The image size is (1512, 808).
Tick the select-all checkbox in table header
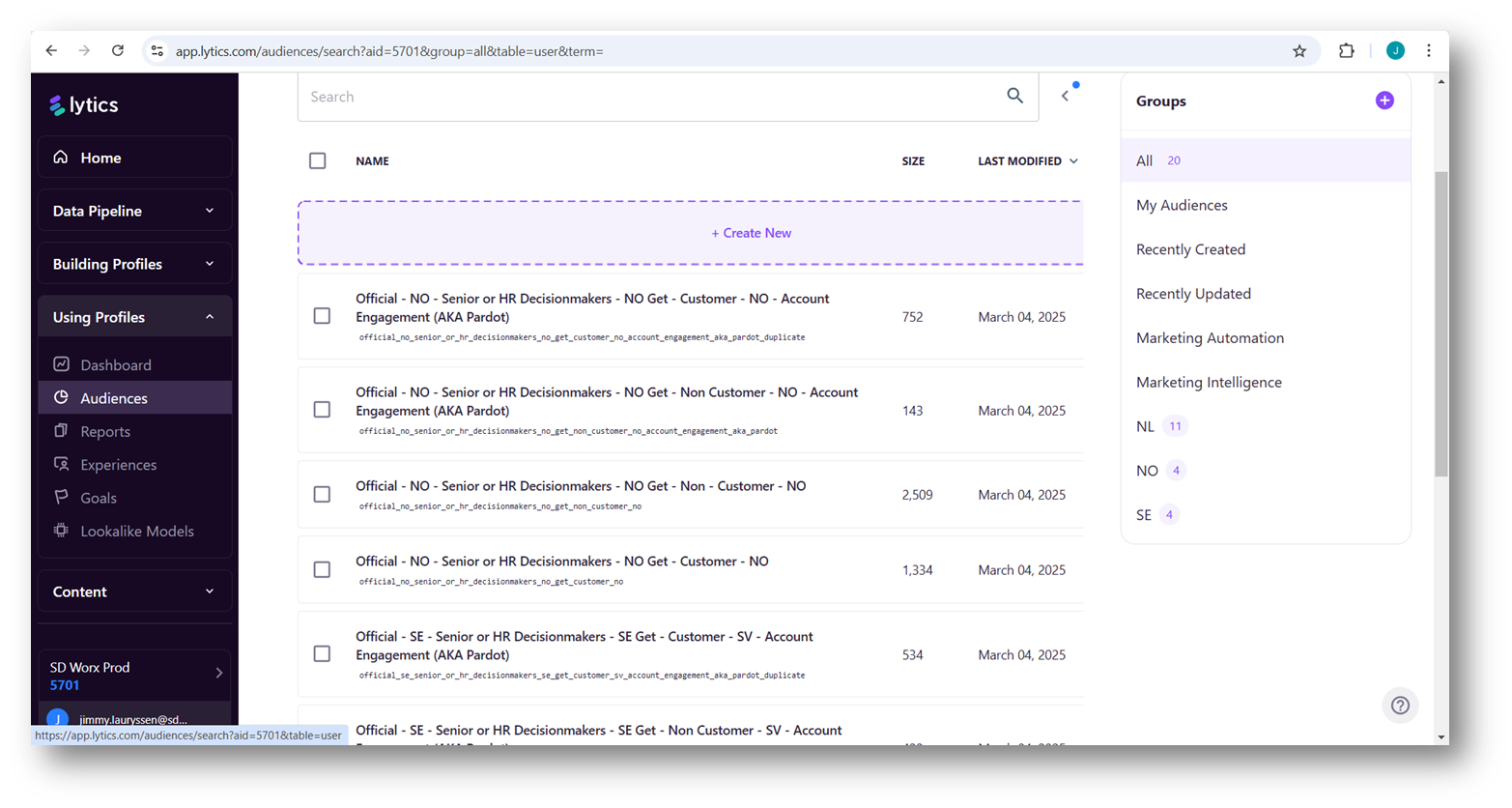pyautogui.click(x=318, y=160)
